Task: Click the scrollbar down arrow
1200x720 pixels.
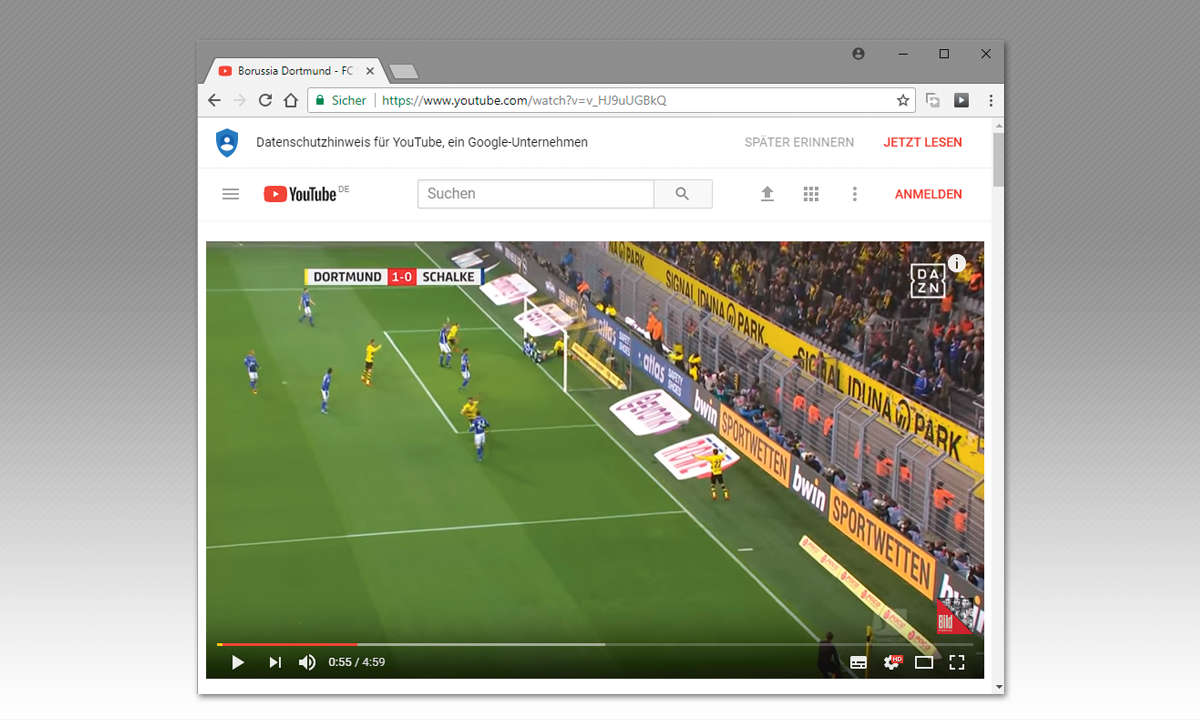Action: 998,687
